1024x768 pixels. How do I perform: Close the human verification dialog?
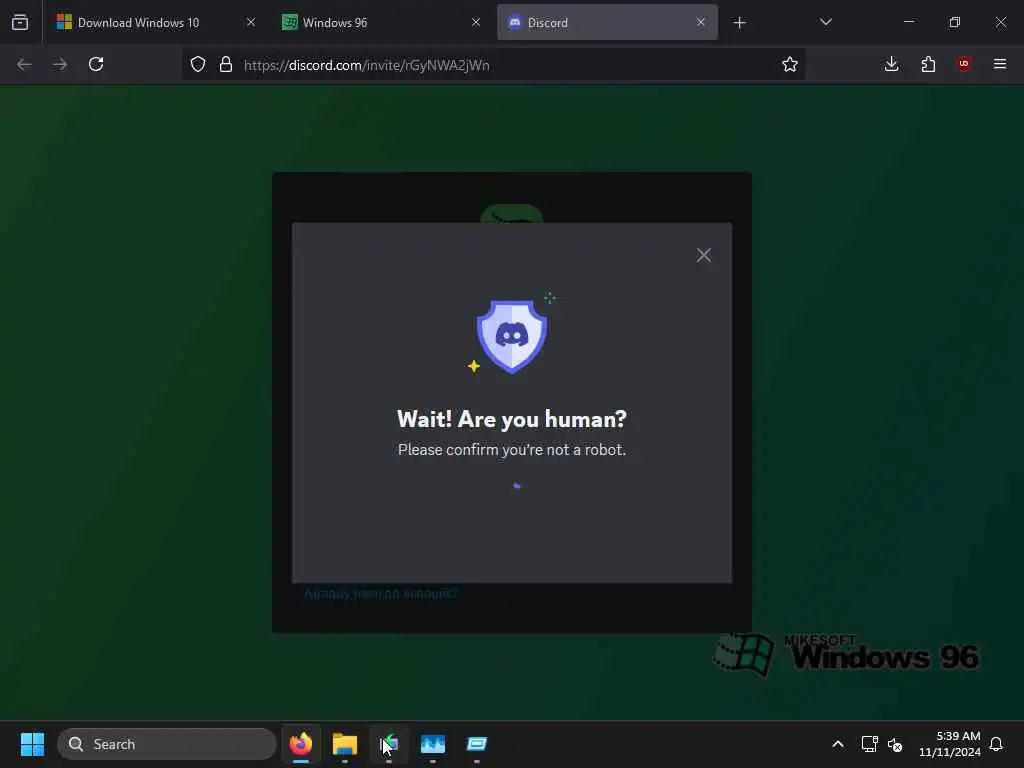point(703,255)
